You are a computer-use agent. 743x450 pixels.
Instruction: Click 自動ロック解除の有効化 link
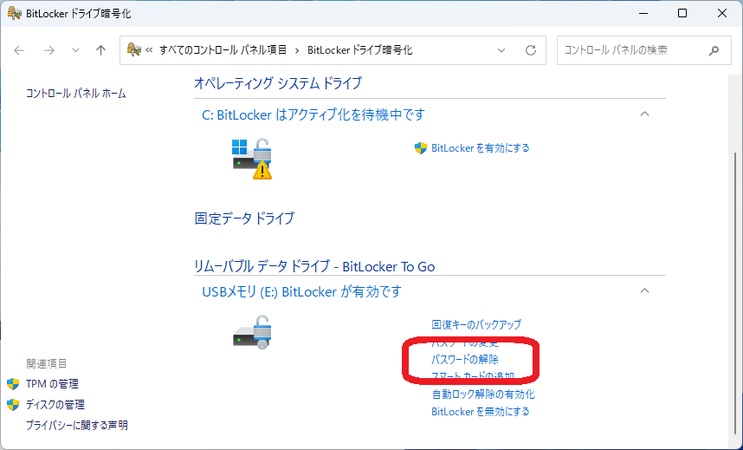click(483, 394)
